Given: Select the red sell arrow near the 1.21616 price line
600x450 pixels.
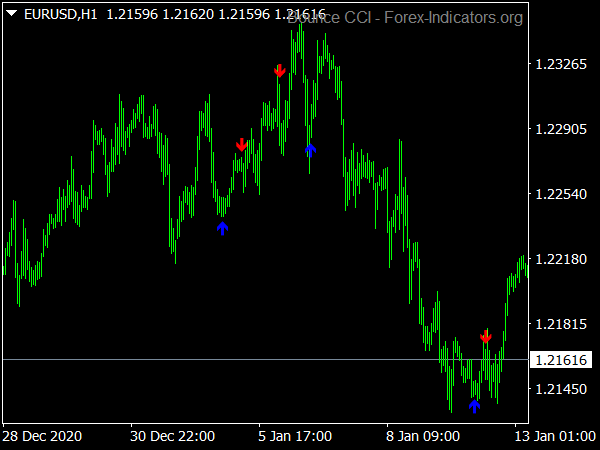Looking at the screenshot, I should click(x=486, y=336).
